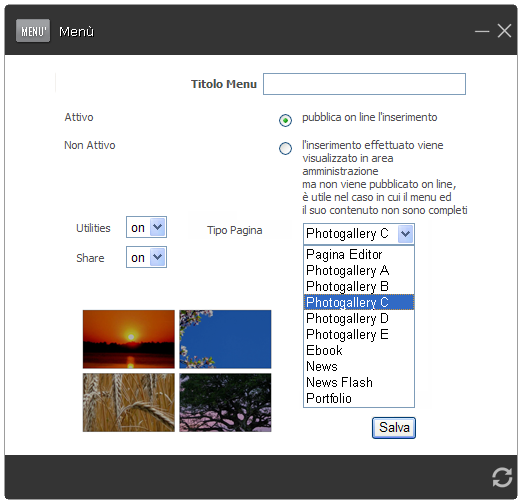Open the Share on/off dropdown
This screenshot has width=522, height=500.
click(x=146, y=257)
